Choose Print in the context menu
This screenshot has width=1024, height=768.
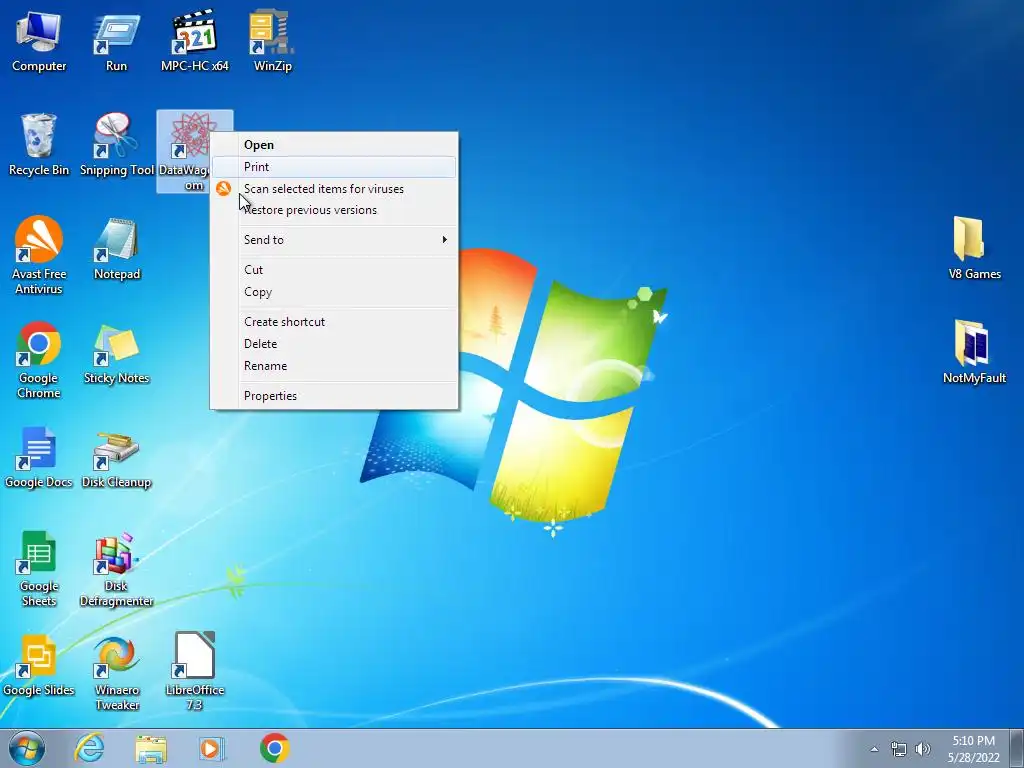(334, 167)
